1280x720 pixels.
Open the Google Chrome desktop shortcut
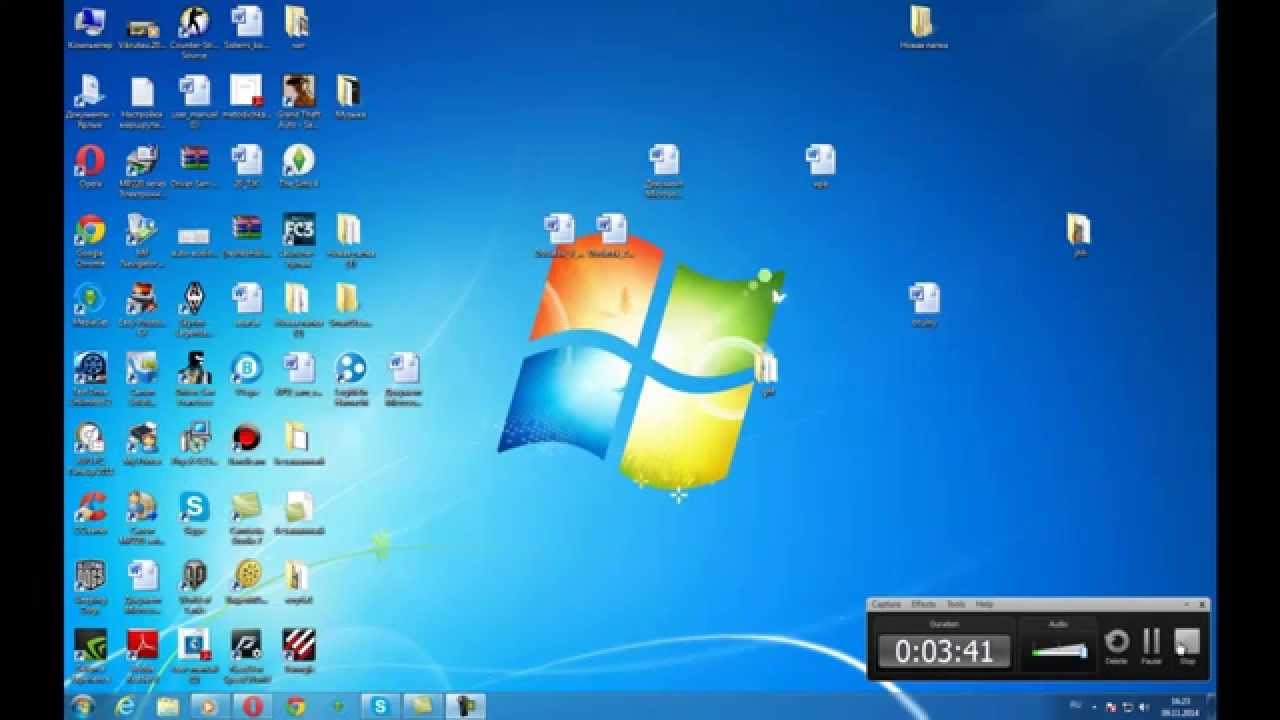90,240
